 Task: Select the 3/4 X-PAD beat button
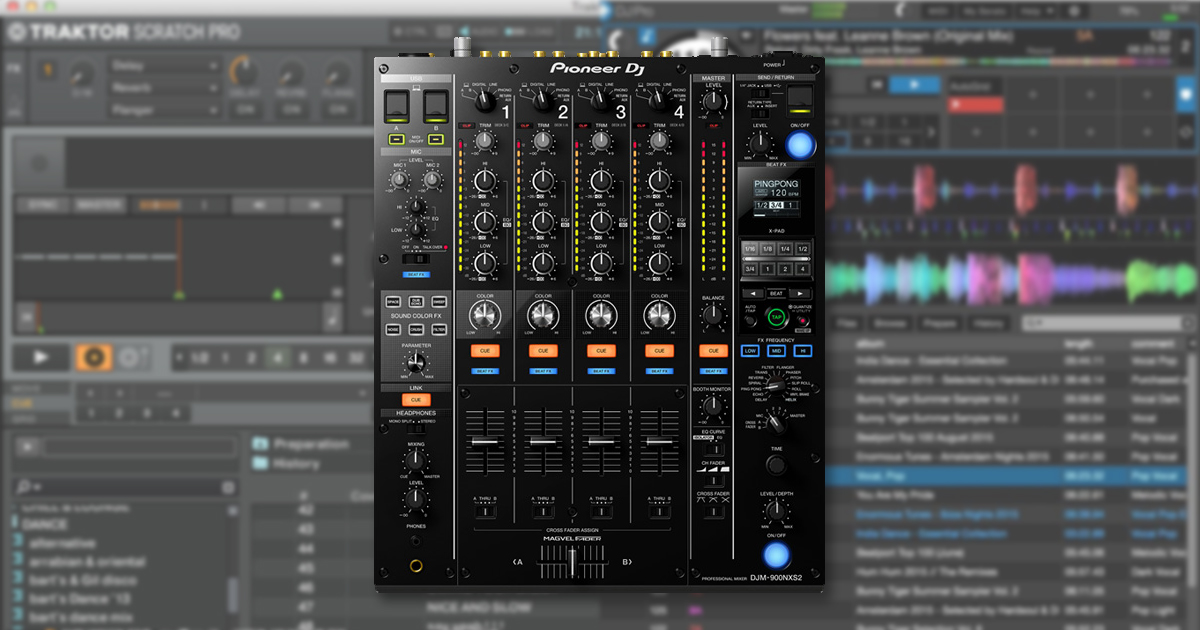(x=750, y=268)
